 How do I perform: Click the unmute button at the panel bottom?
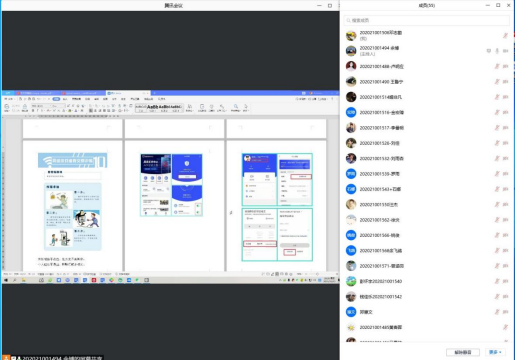(x=463, y=352)
